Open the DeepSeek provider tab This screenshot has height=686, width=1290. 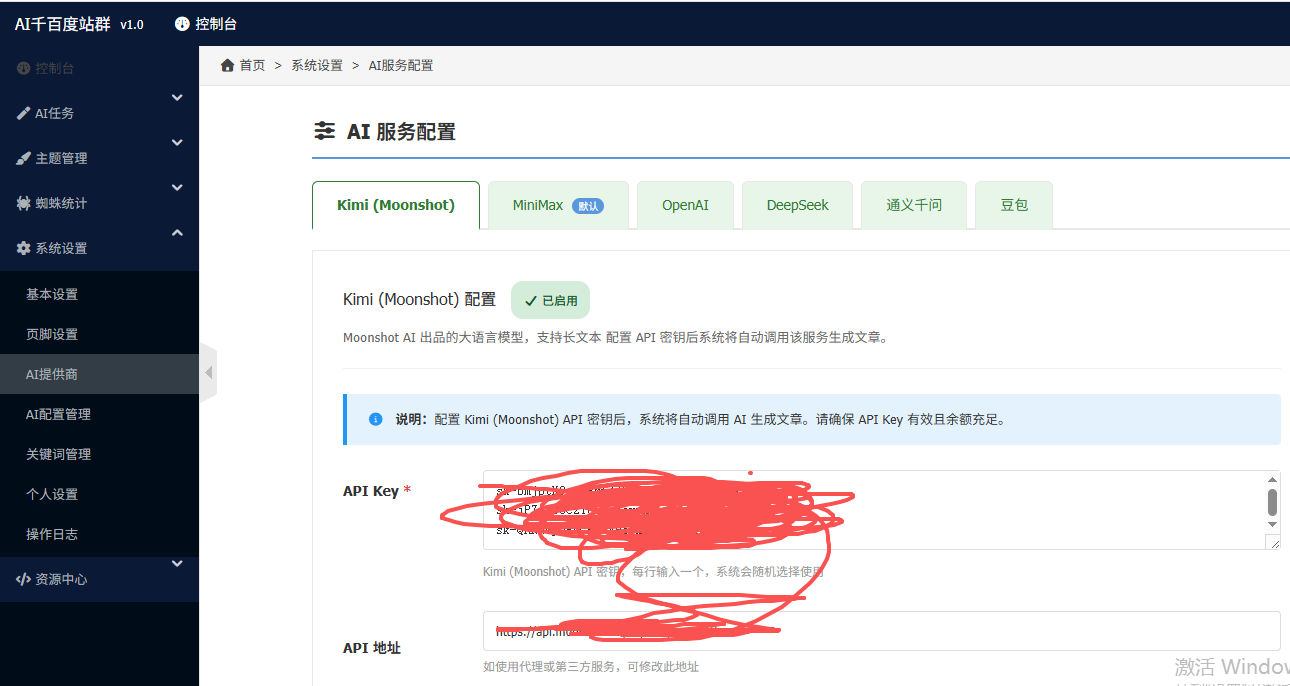pos(797,204)
